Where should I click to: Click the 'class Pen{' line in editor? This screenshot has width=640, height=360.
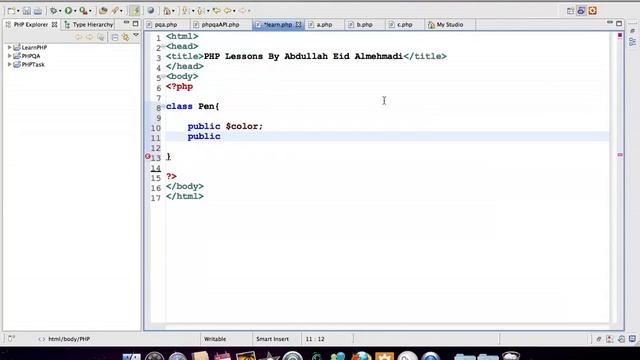[193, 107]
